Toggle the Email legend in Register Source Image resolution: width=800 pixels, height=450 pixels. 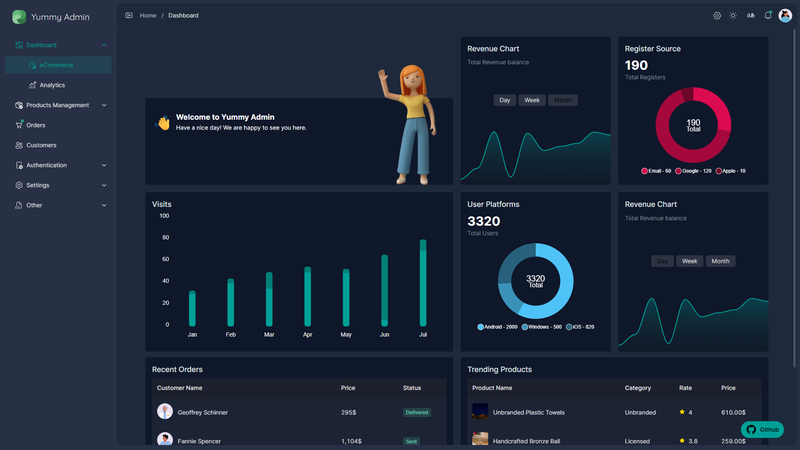coord(656,171)
